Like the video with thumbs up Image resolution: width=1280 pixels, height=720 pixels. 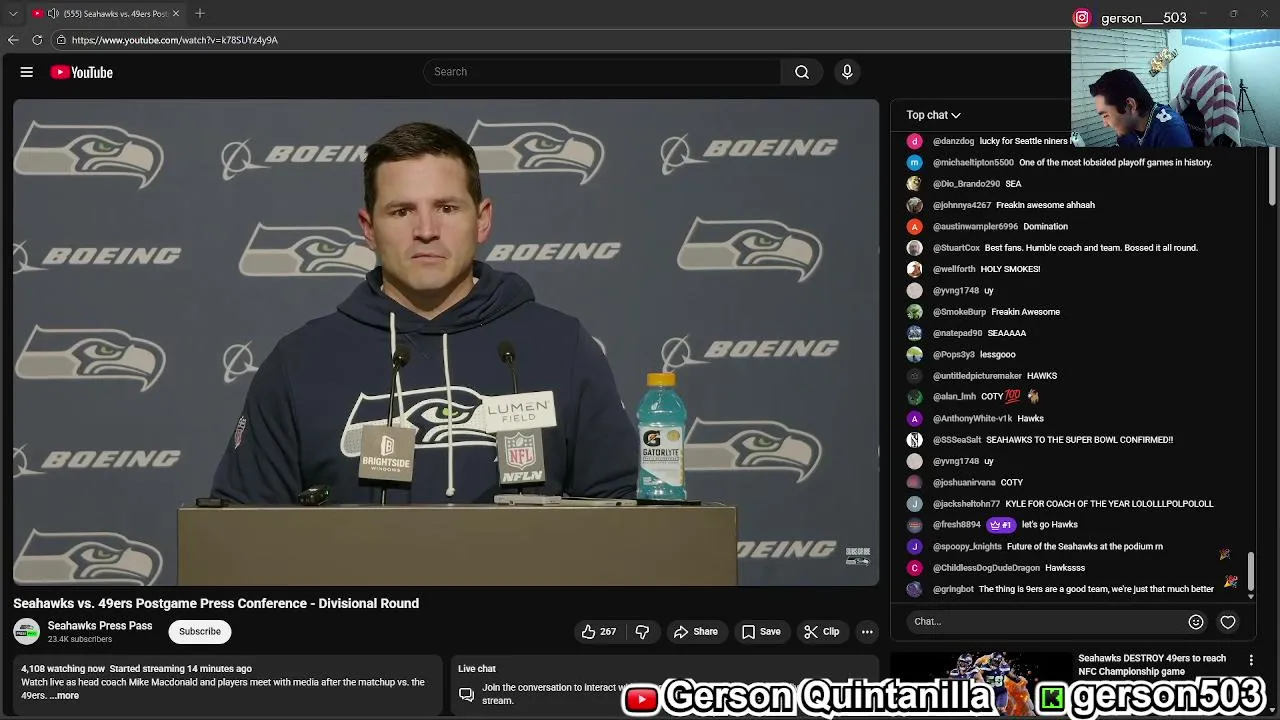(598, 632)
